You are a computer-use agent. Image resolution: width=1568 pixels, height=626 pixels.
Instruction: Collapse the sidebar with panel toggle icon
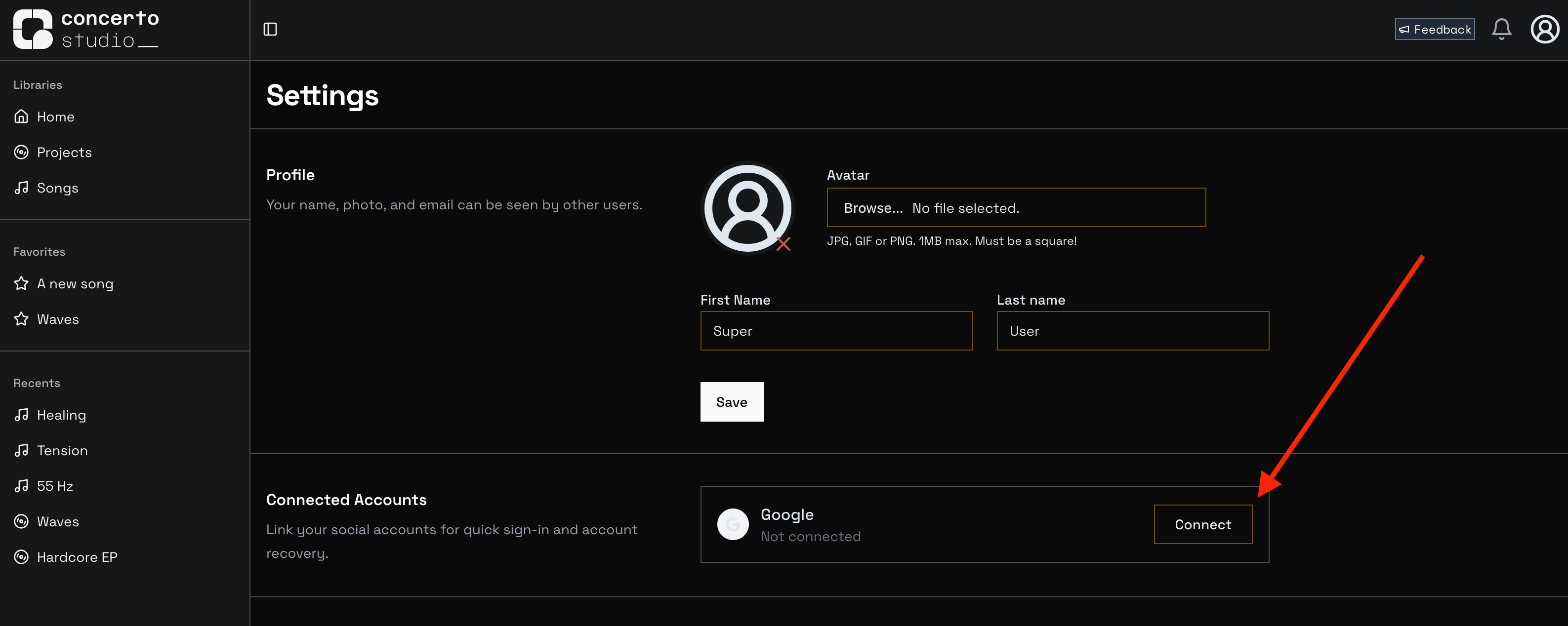270,29
